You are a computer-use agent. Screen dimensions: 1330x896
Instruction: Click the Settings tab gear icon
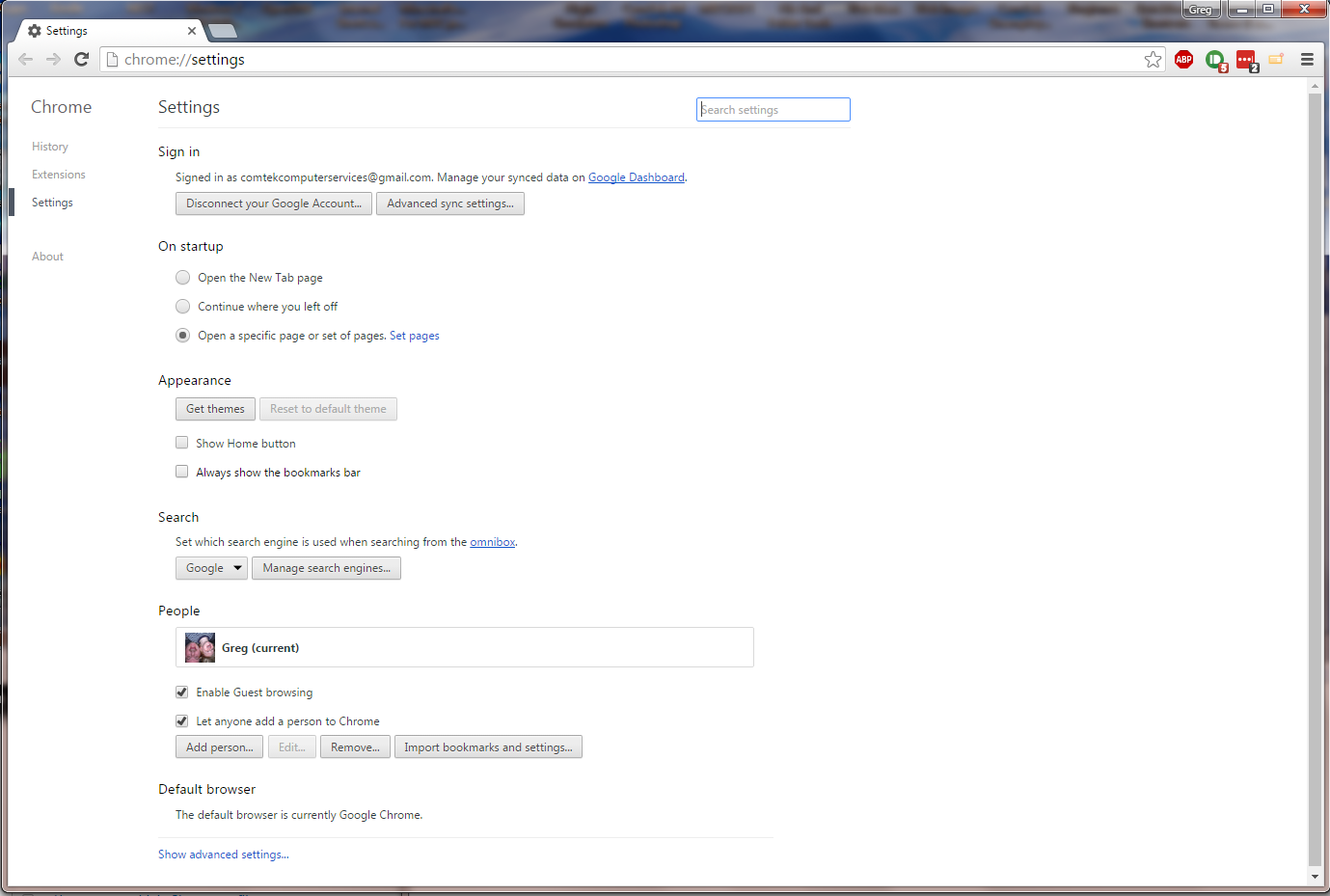[x=35, y=31]
